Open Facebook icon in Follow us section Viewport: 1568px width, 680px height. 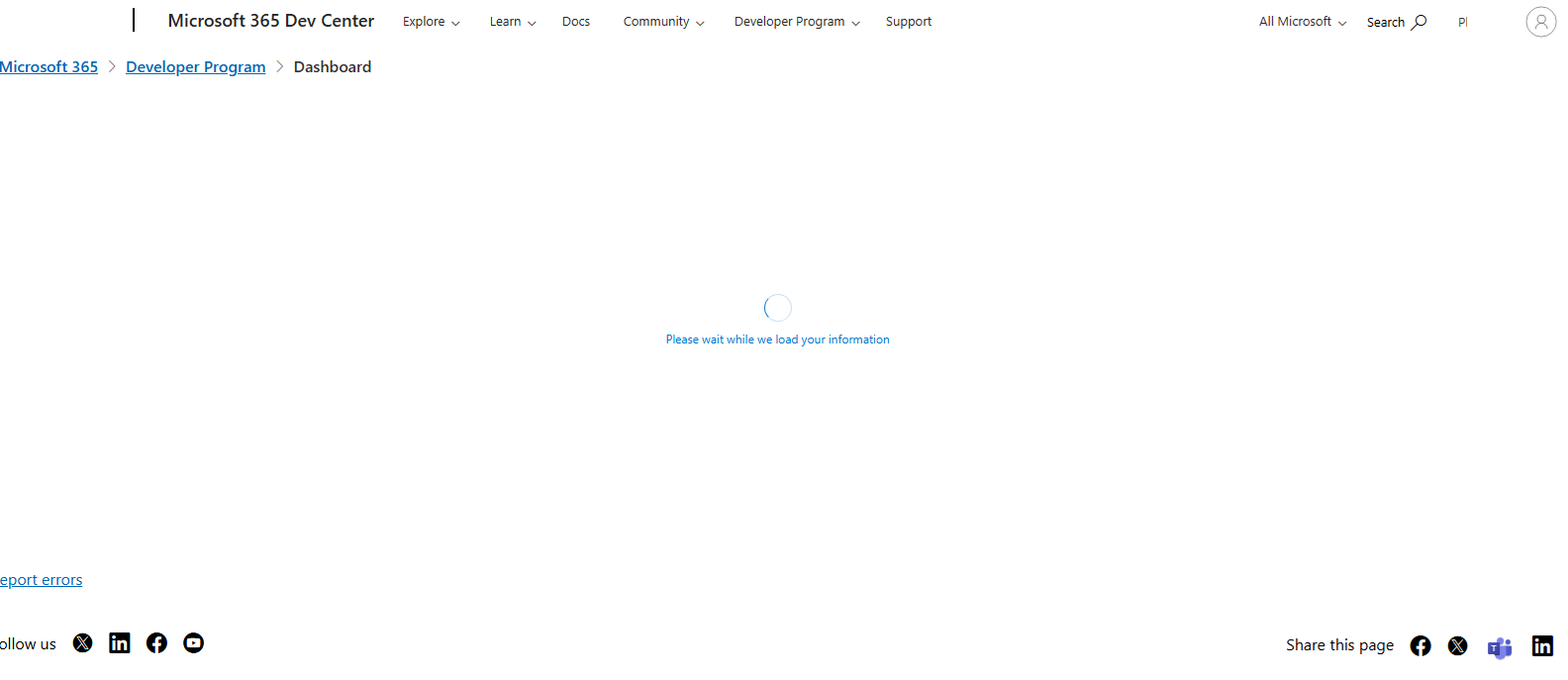[156, 643]
